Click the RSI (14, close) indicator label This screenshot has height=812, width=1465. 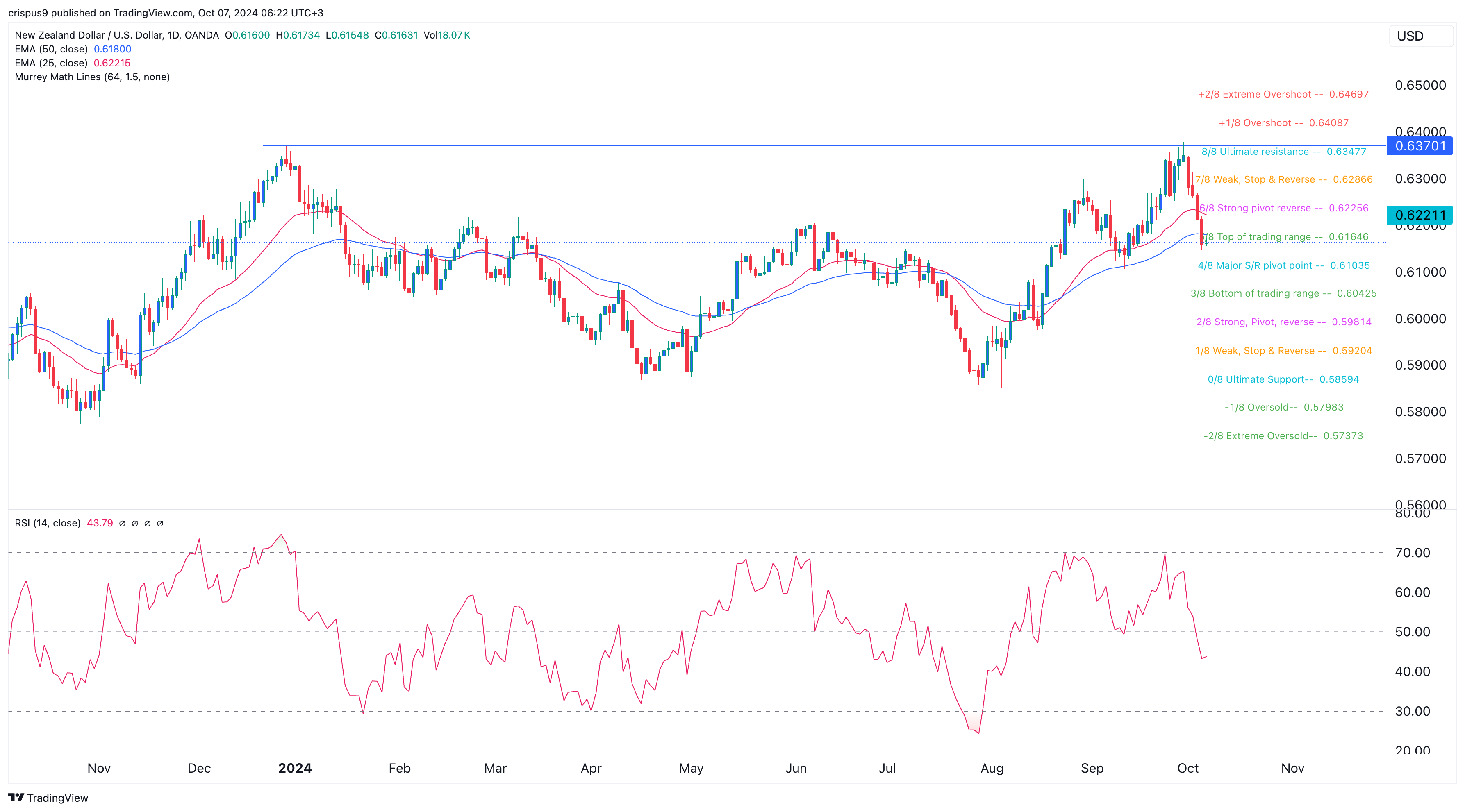[x=48, y=523]
